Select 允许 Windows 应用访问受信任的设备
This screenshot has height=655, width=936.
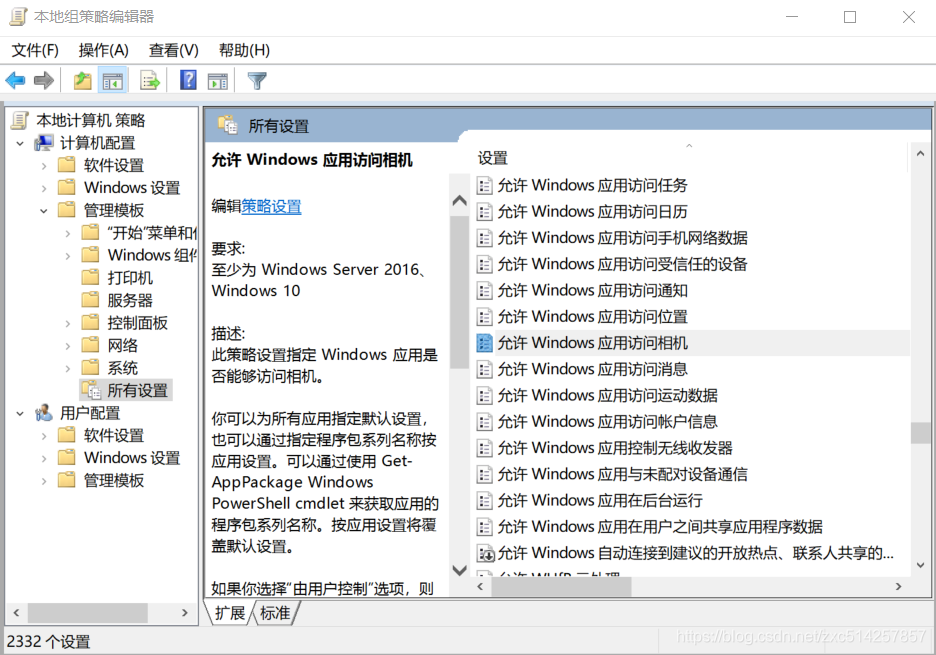623,265
